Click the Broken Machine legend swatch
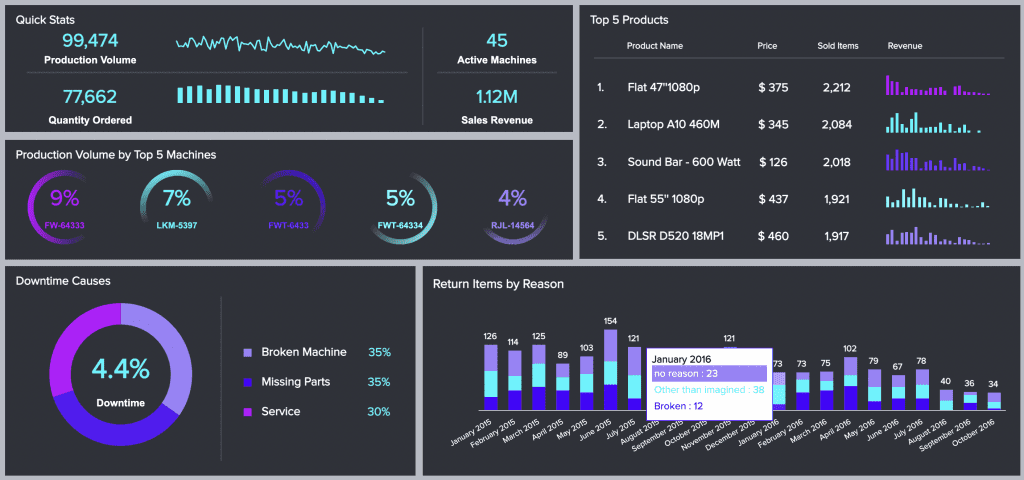This screenshot has height=480, width=1024. point(247,353)
